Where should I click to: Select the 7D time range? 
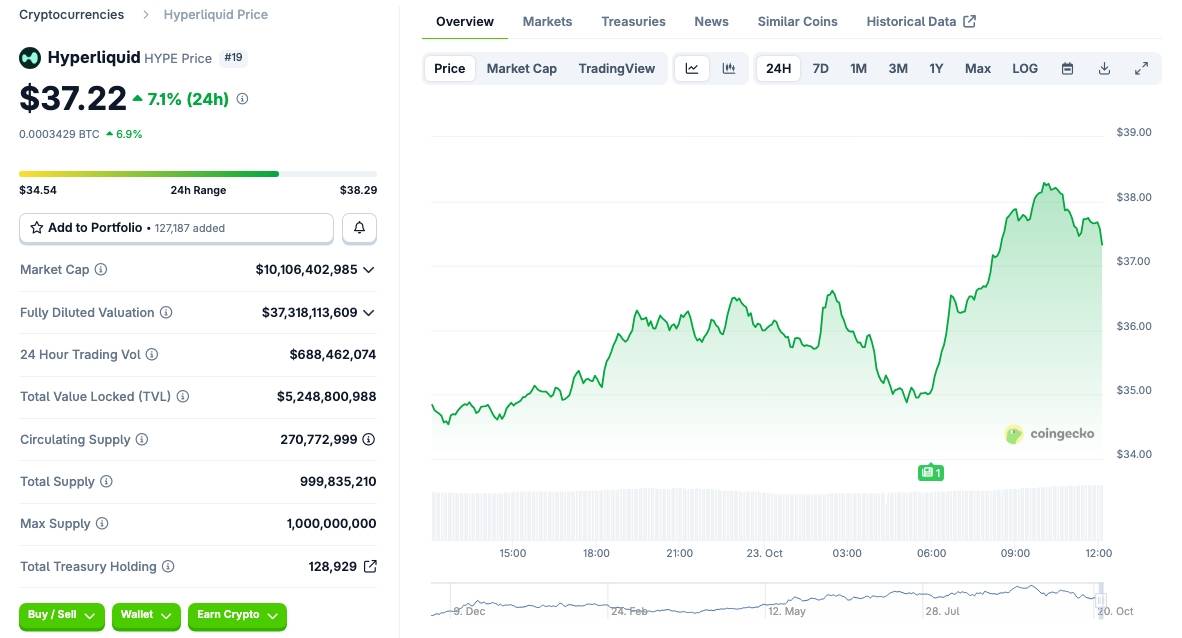click(x=820, y=68)
